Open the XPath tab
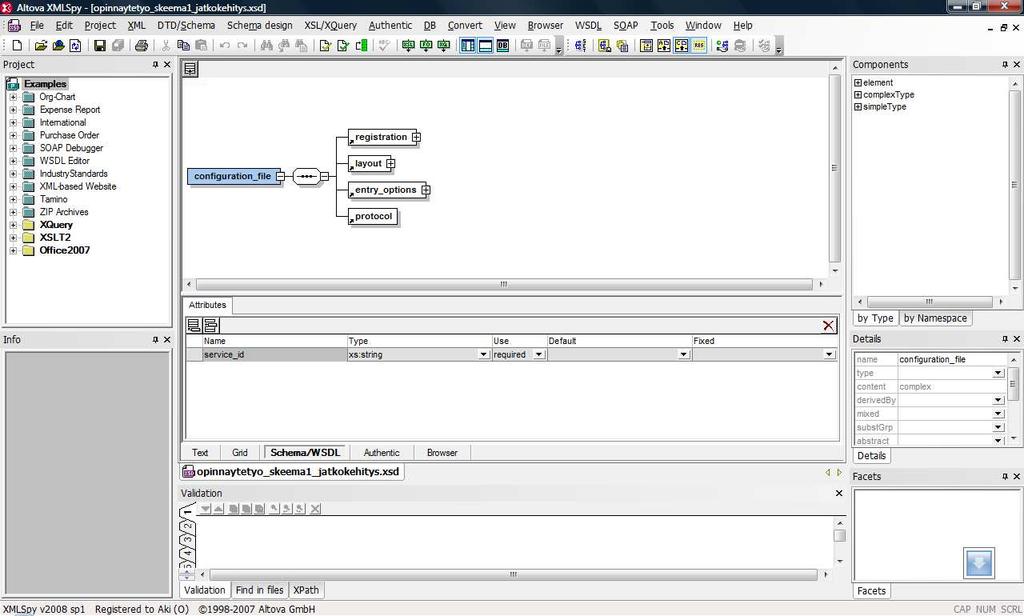Screen dimensions: 1024x616 [x=306, y=590]
